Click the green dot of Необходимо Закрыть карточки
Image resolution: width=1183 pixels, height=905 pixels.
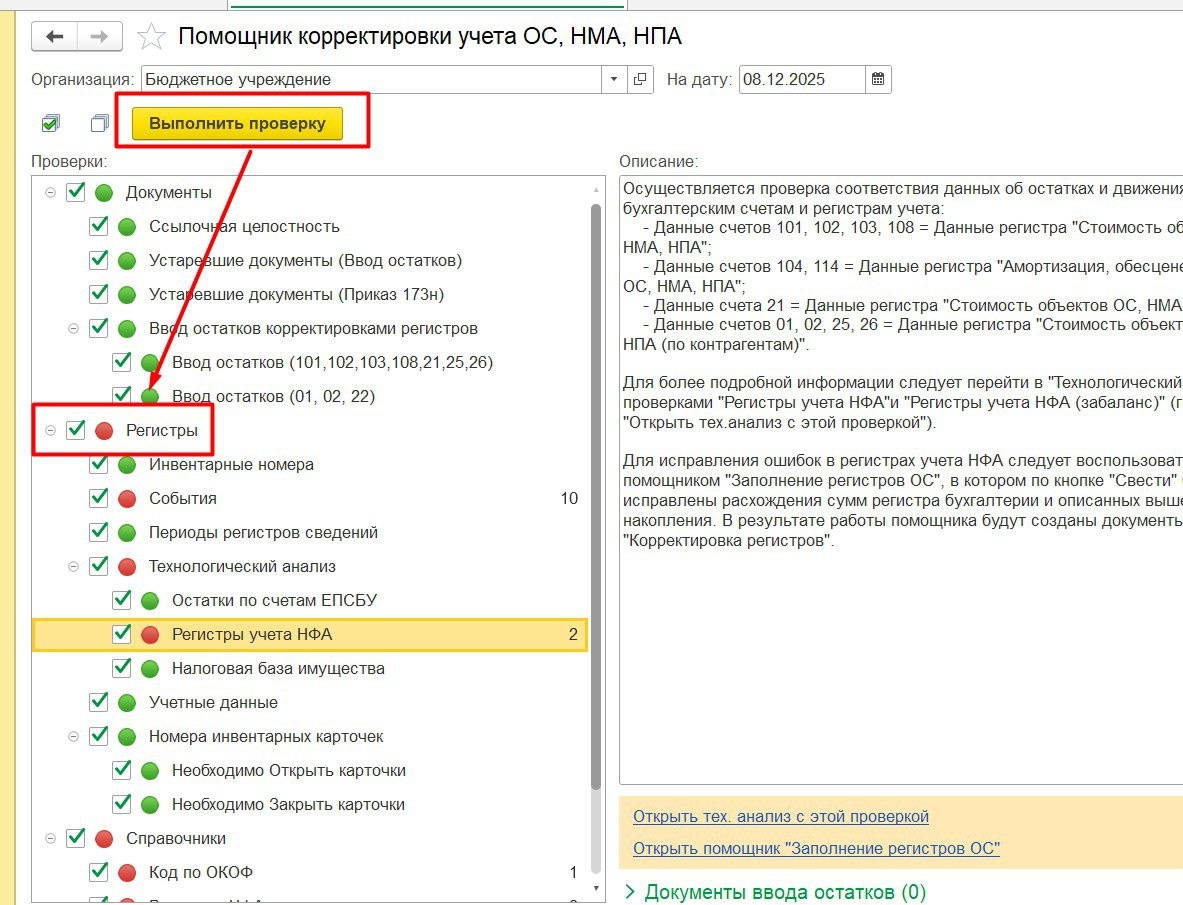[x=150, y=805]
